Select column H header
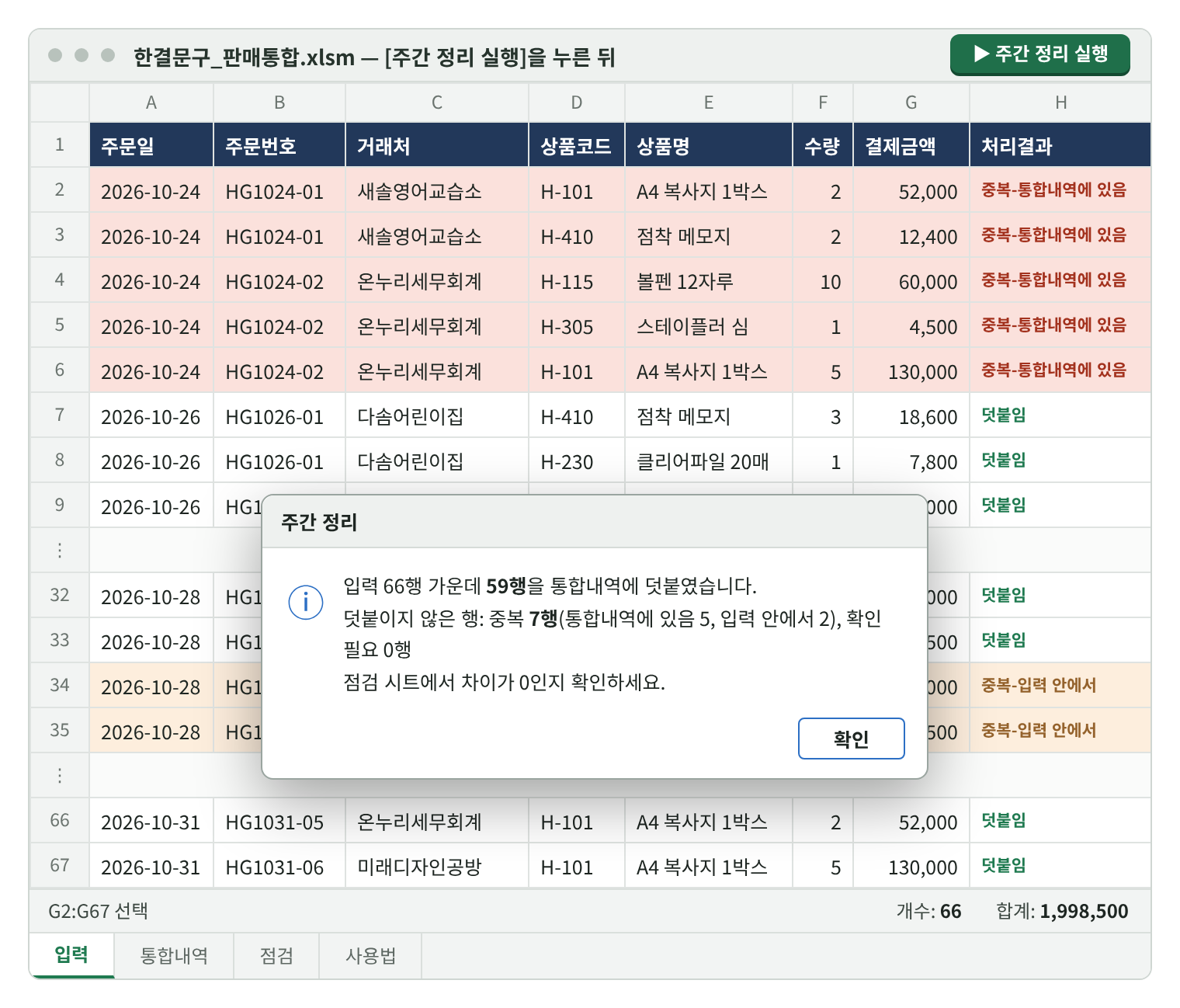Viewport: 1180px width, 1008px height. coord(1060,103)
